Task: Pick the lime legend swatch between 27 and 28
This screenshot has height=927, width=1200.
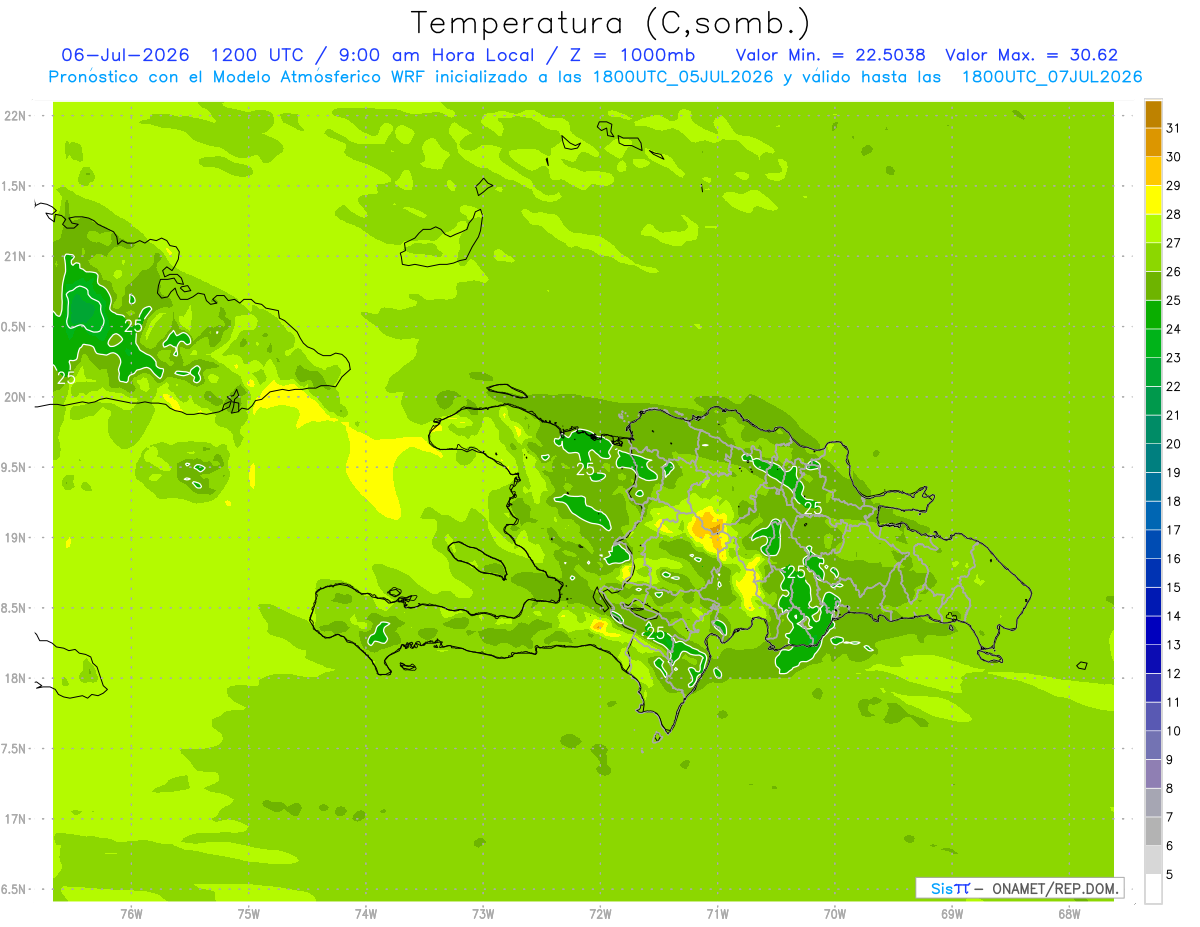Action: click(1153, 229)
